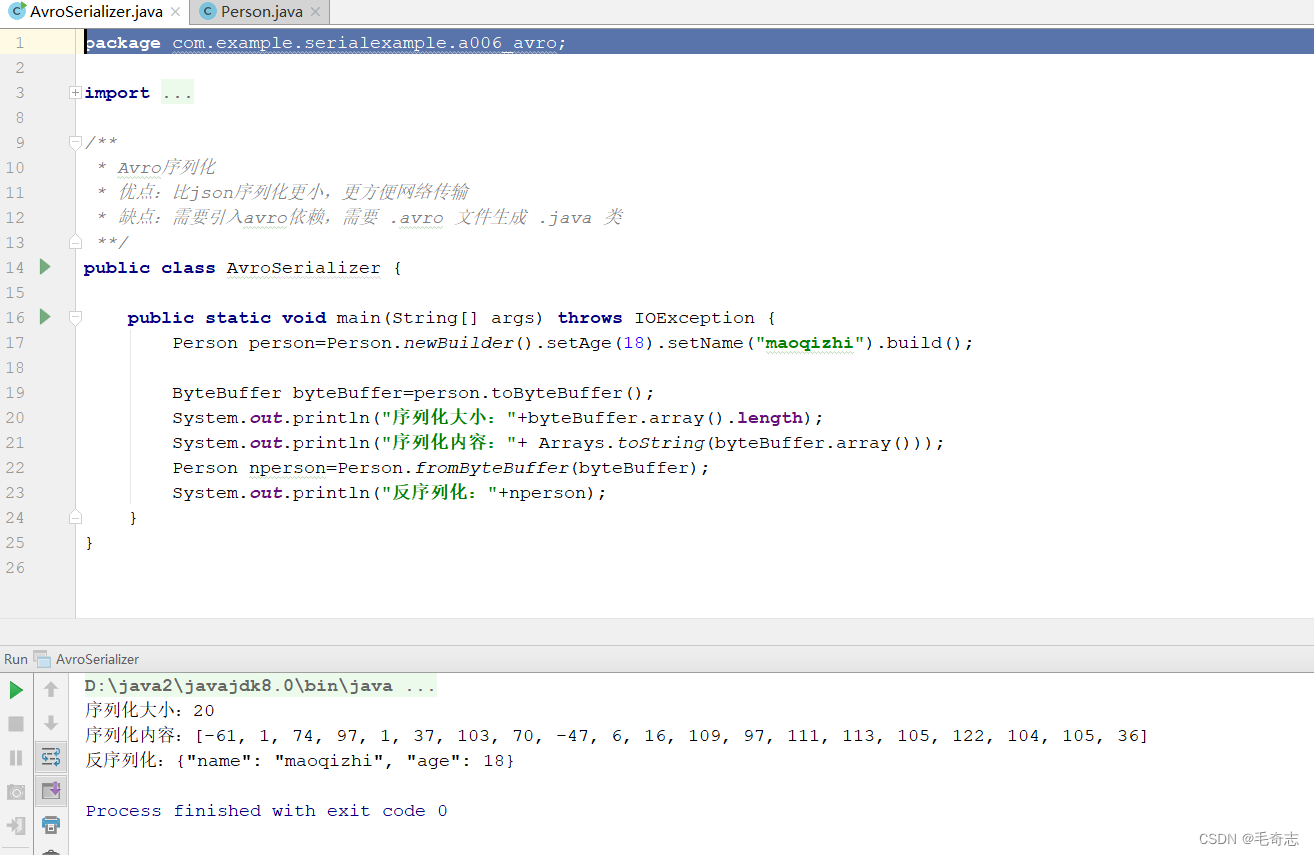Click the package declaration line
1314x855 pixels.
point(695,43)
